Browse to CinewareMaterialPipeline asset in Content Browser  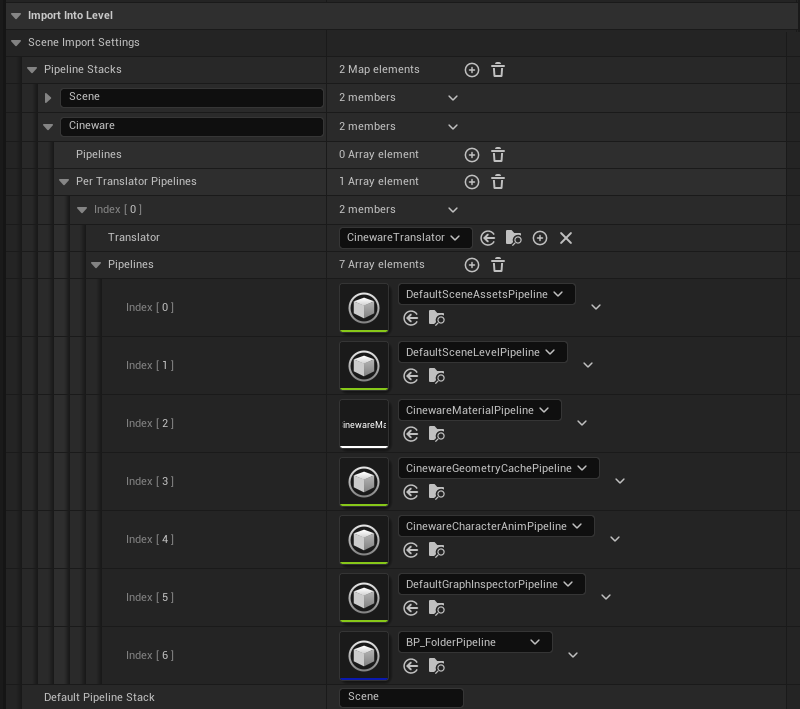coord(436,434)
